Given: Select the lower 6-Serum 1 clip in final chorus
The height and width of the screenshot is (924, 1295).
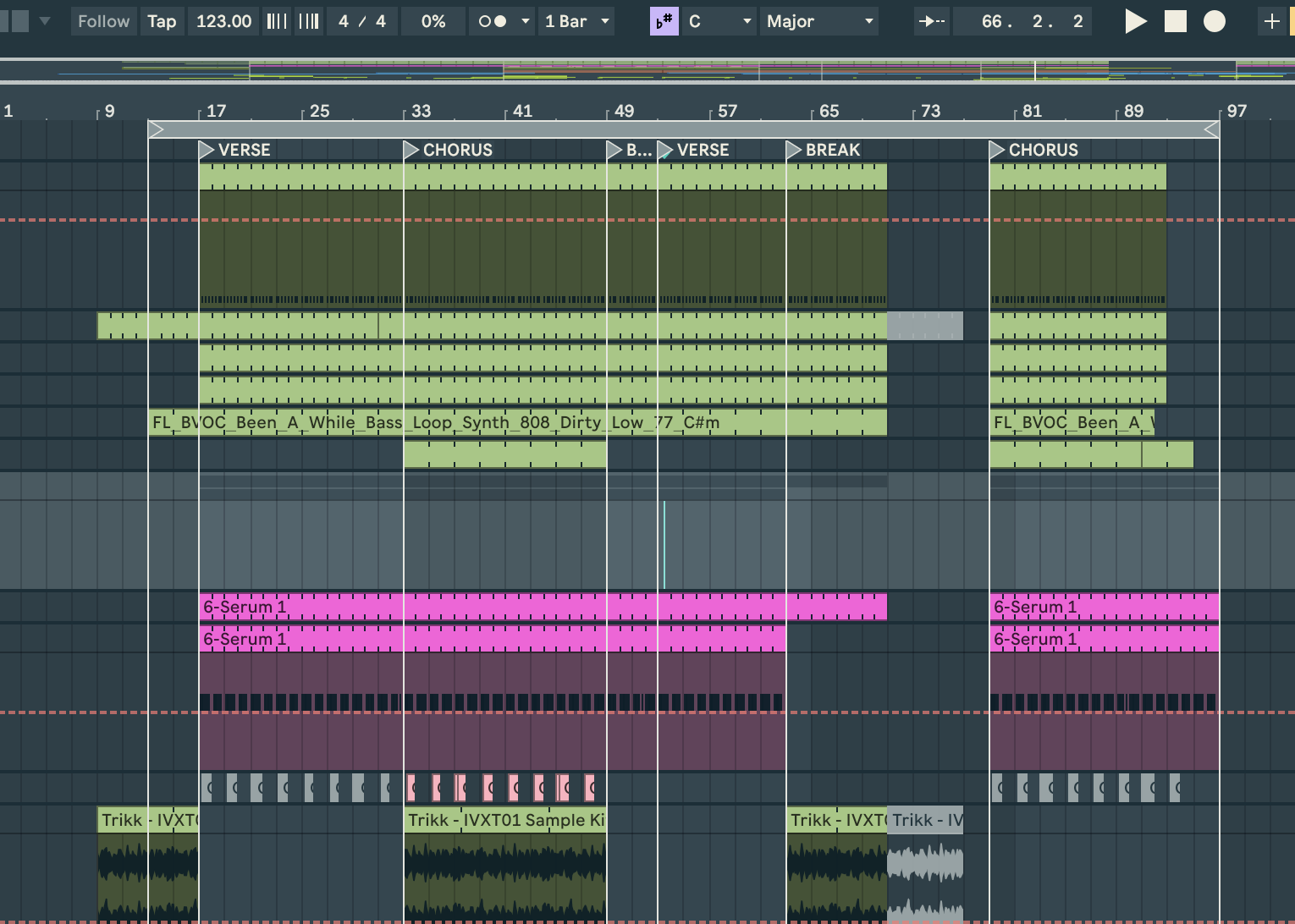Looking at the screenshot, I should click(1105, 639).
